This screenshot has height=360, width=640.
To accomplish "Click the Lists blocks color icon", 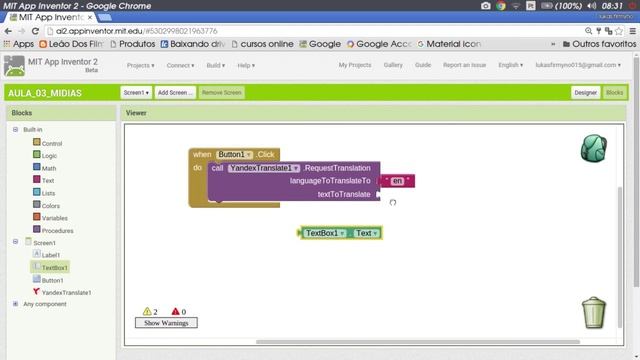I will (x=37, y=192).
